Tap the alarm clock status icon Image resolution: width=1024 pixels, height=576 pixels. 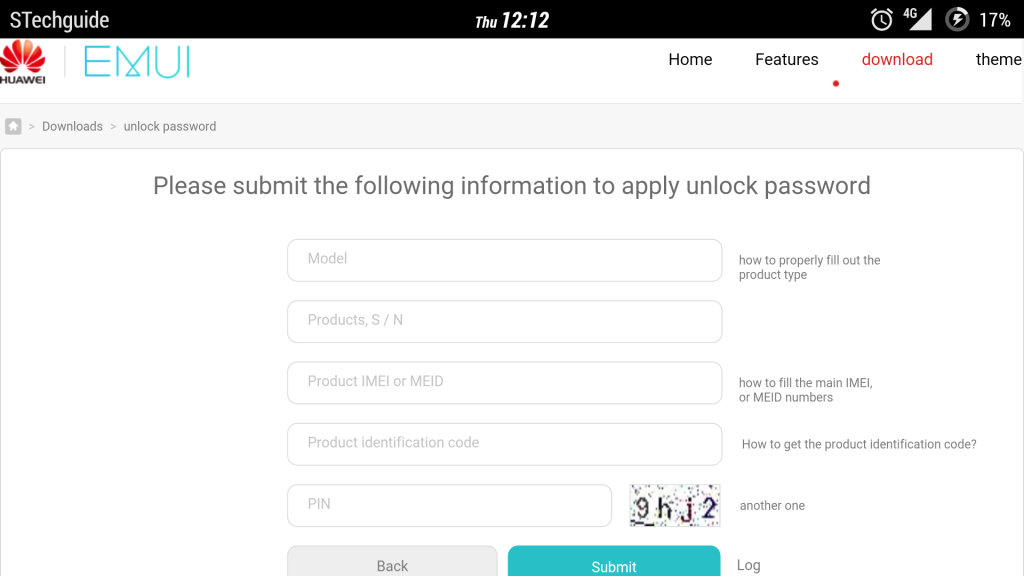coord(881,19)
